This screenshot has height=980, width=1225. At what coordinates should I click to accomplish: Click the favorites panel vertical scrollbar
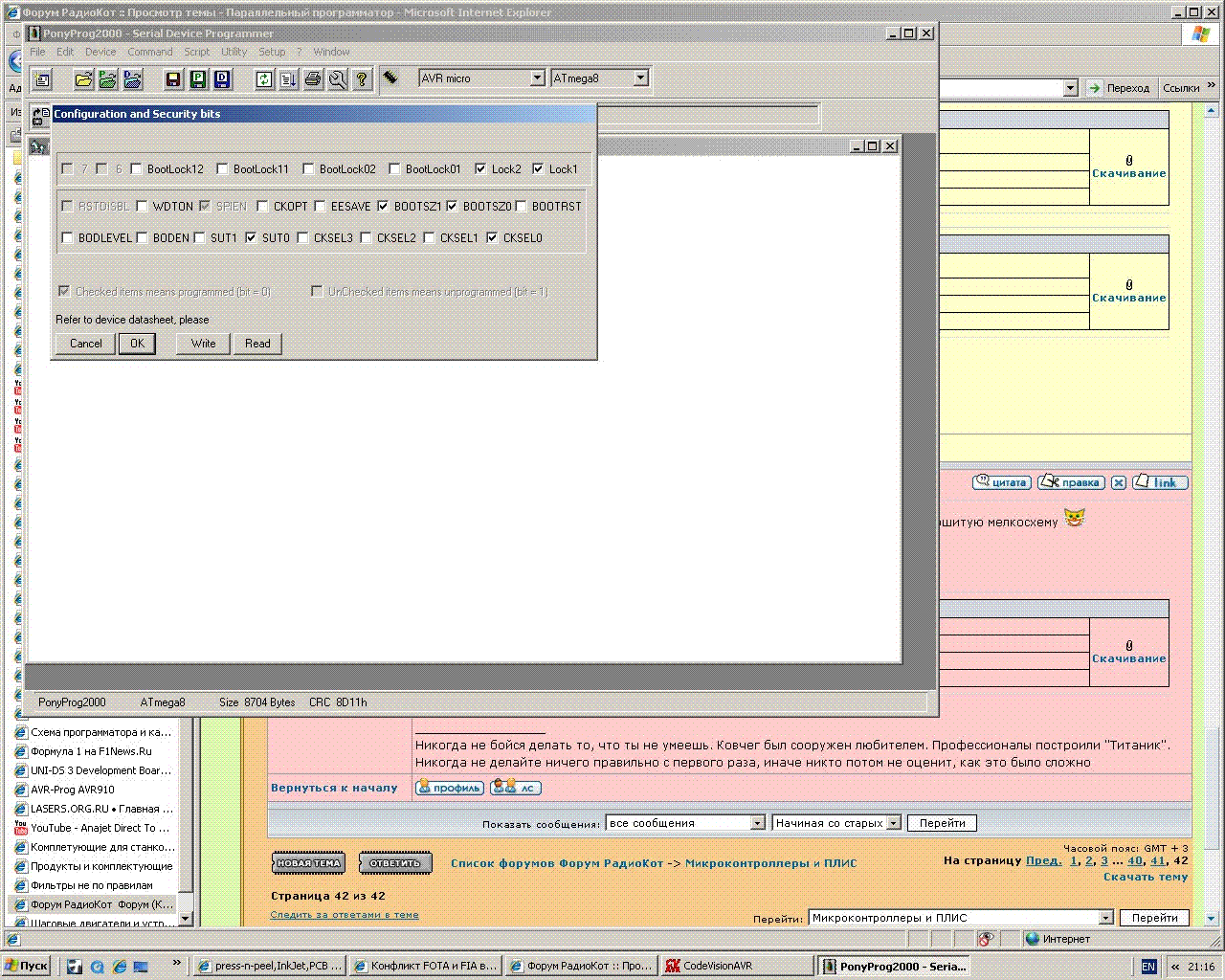[x=187, y=813]
